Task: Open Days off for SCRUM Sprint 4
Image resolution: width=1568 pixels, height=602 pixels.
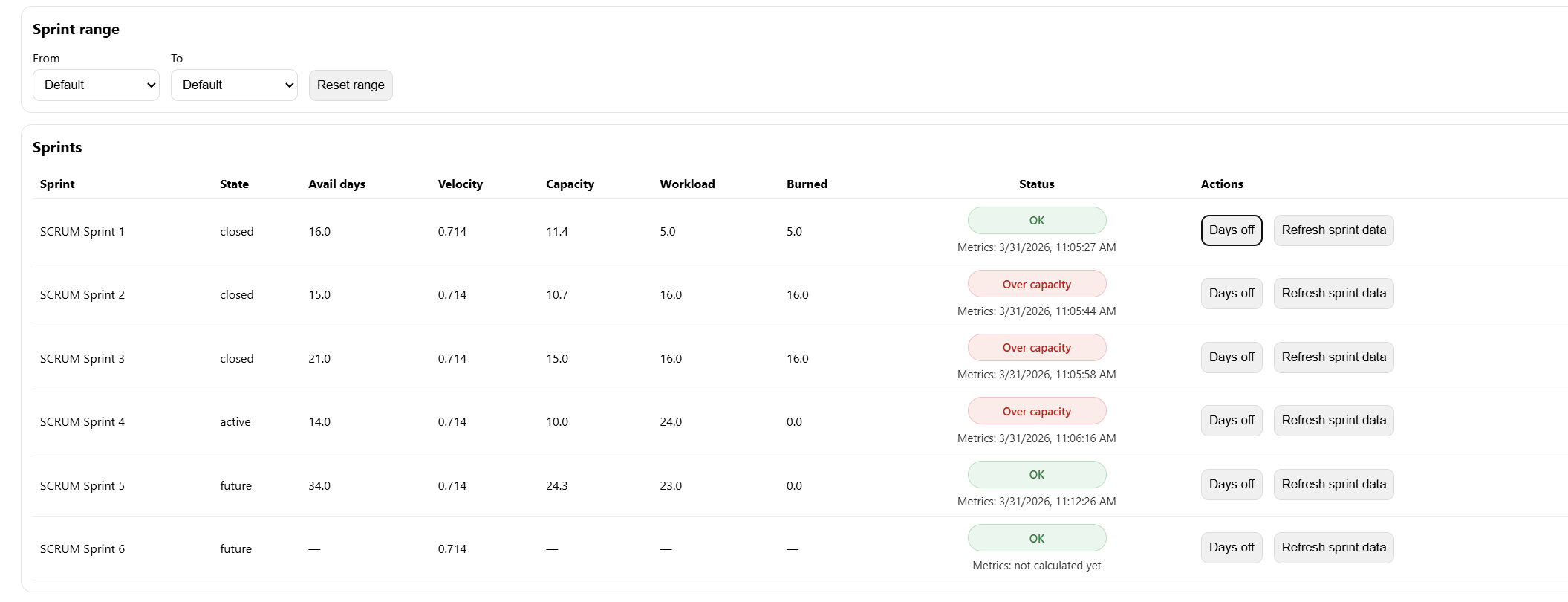Action: point(1232,421)
